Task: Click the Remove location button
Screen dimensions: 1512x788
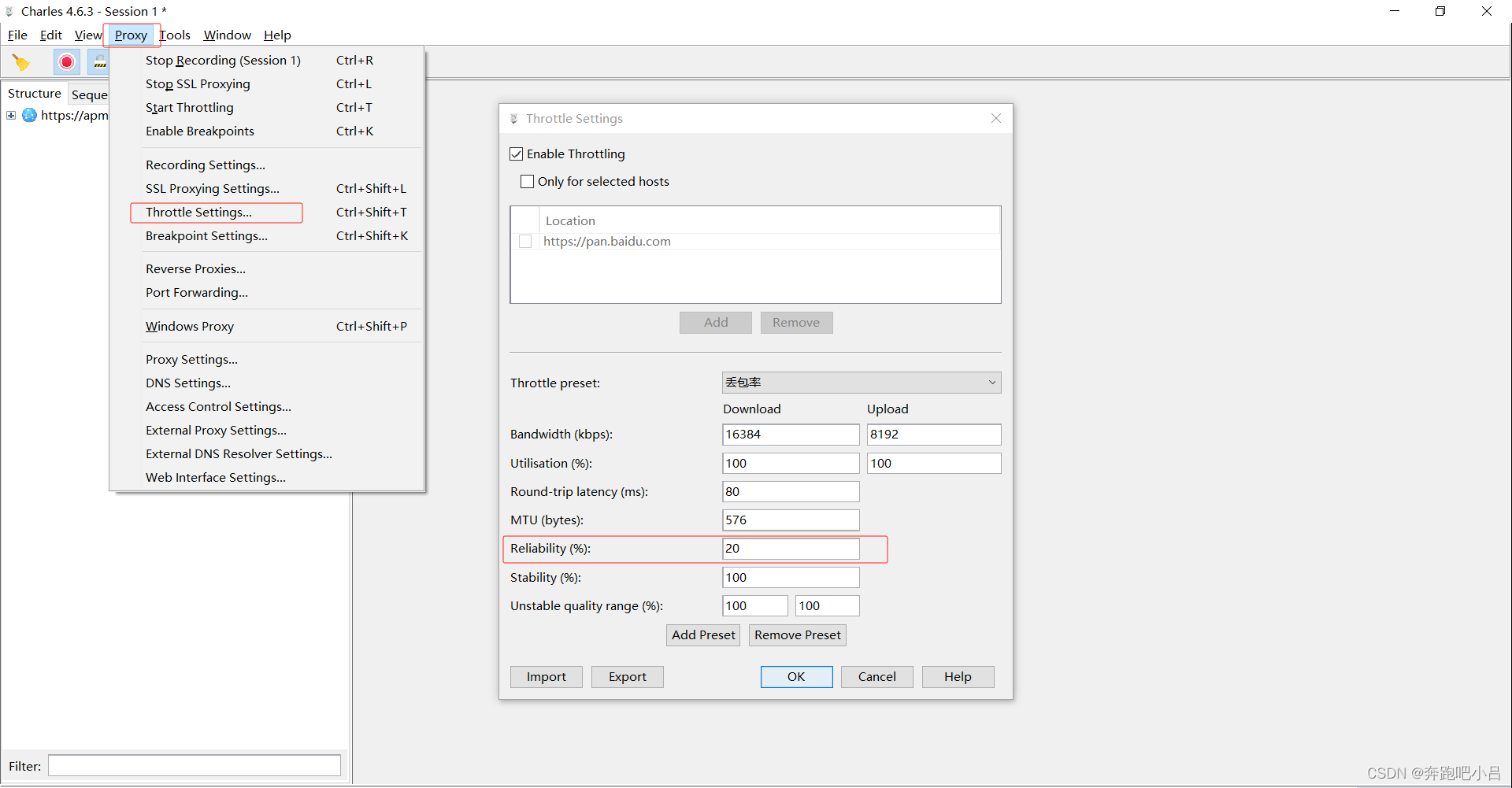Action: (796, 323)
